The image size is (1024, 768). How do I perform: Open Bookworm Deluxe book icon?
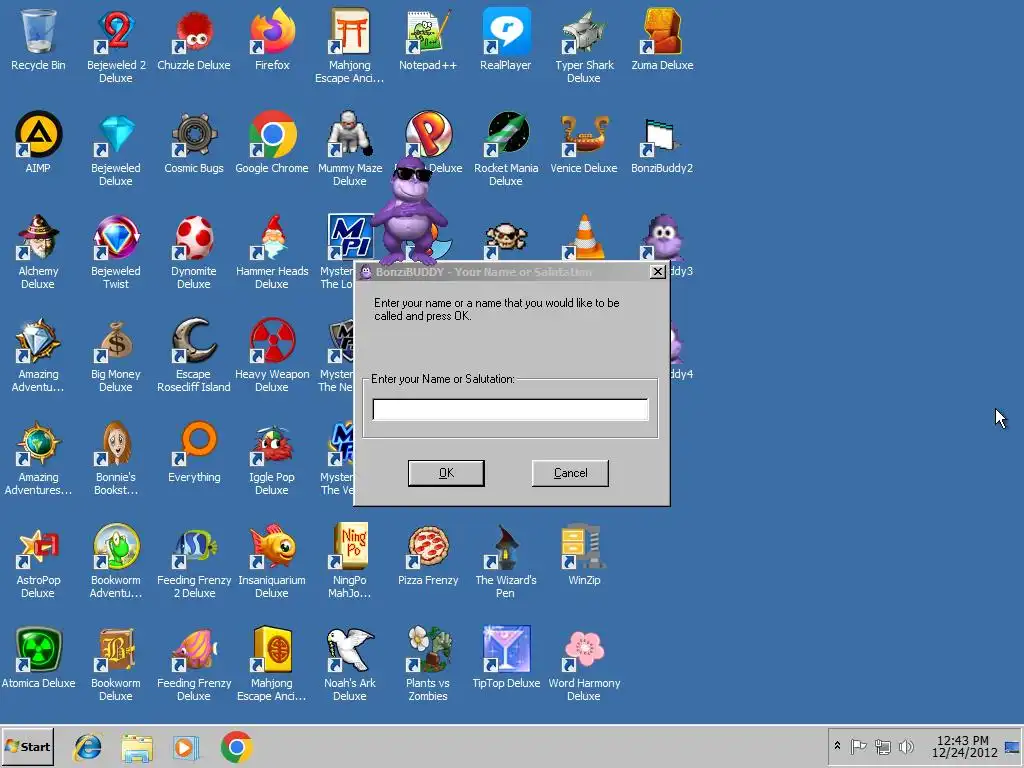click(116, 650)
